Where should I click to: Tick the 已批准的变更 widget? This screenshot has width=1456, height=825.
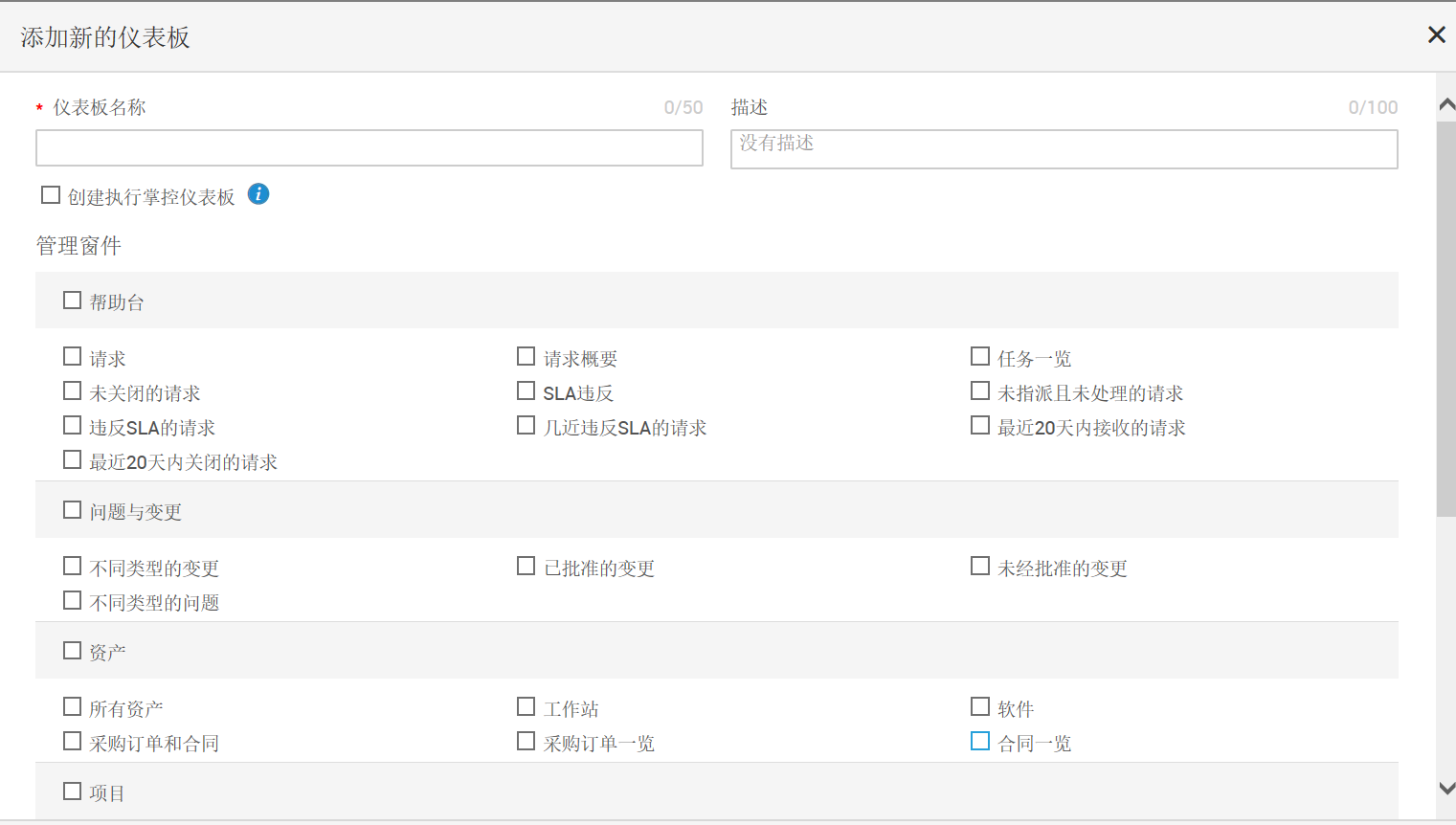[526, 567]
